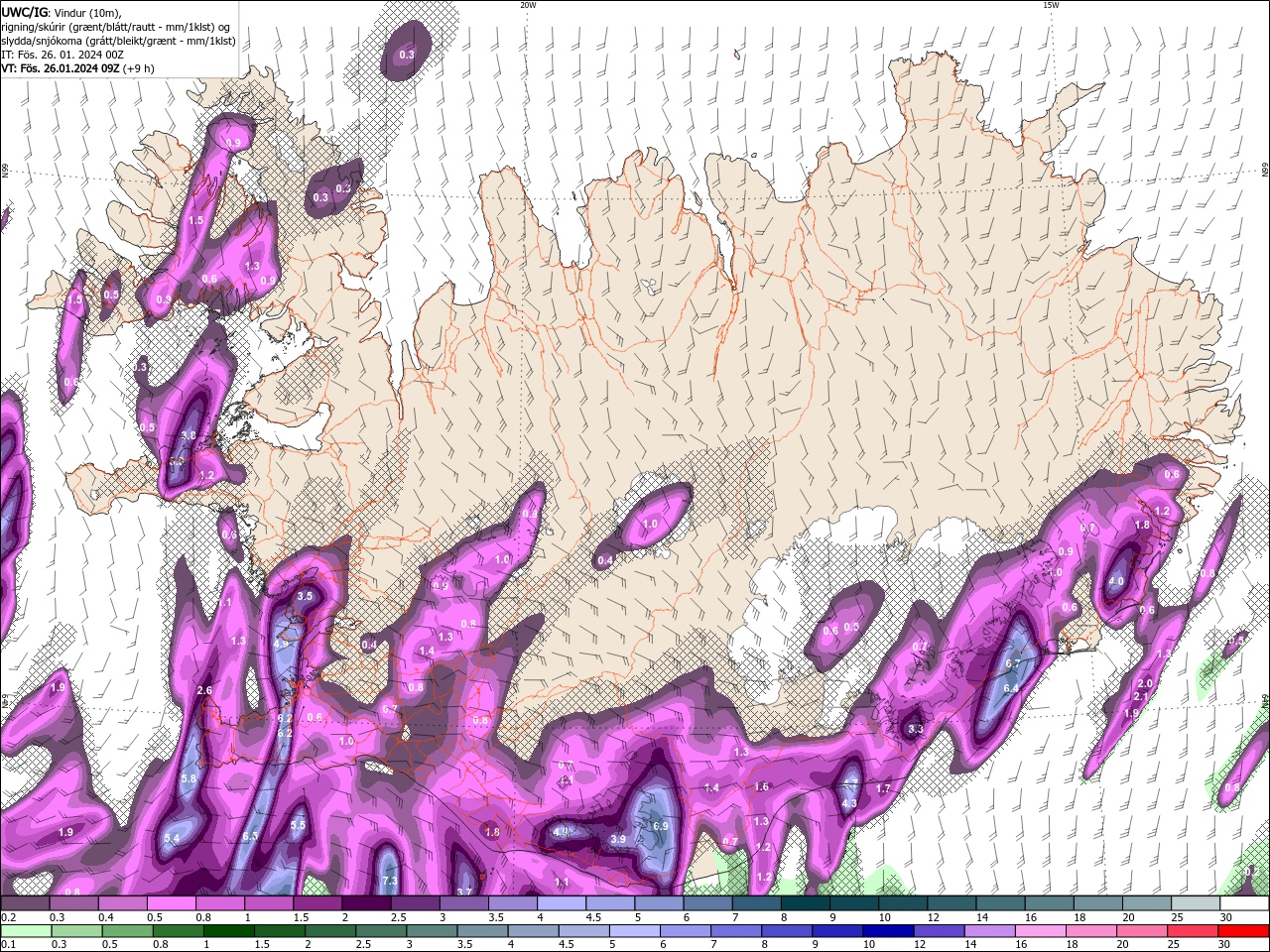Pick the dark blue 10–12 rain legend swatch
This screenshot has height=952, width=1270.
pos(887,931)
